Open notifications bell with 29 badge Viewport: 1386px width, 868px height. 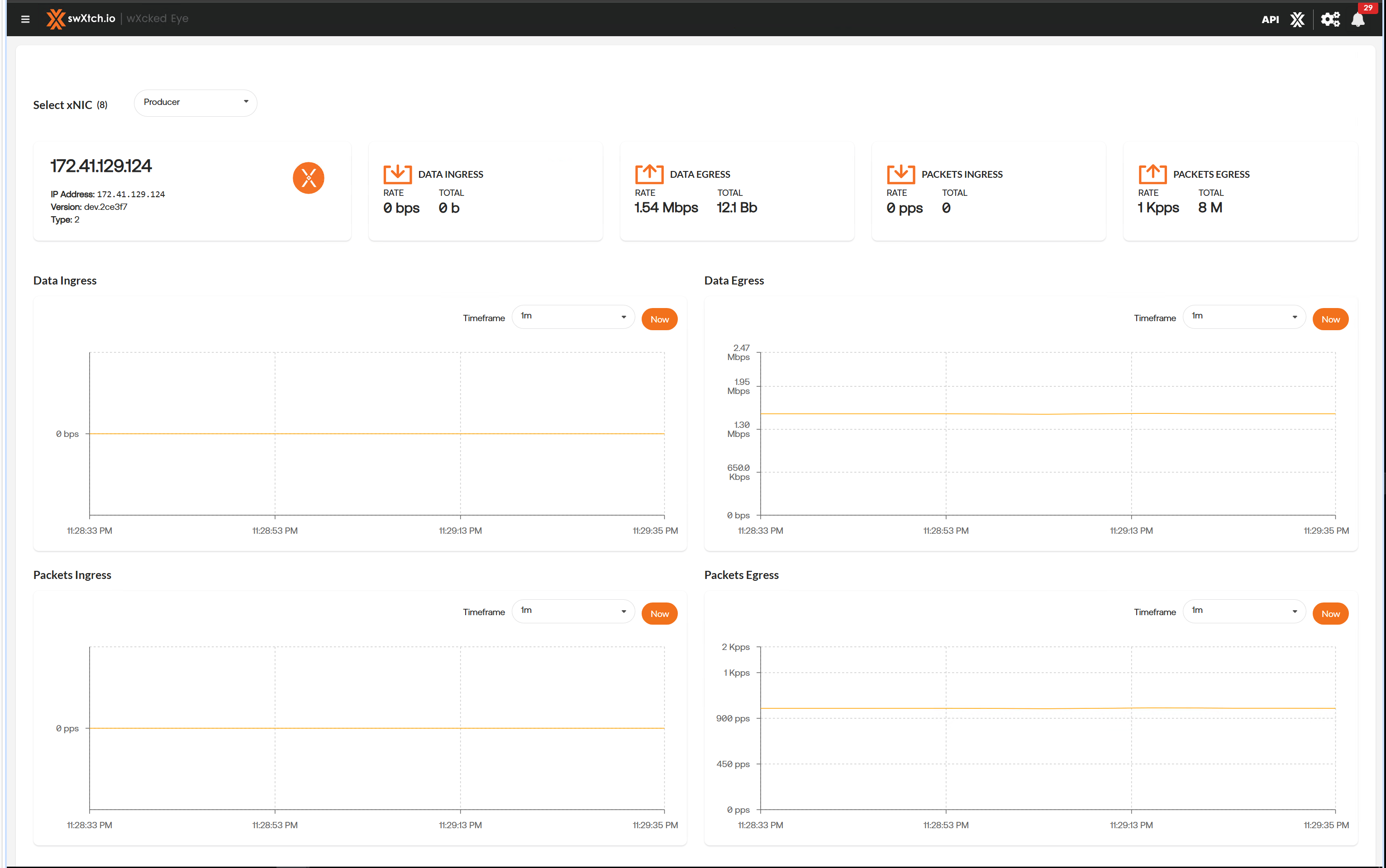click(x=1358, y=19)
